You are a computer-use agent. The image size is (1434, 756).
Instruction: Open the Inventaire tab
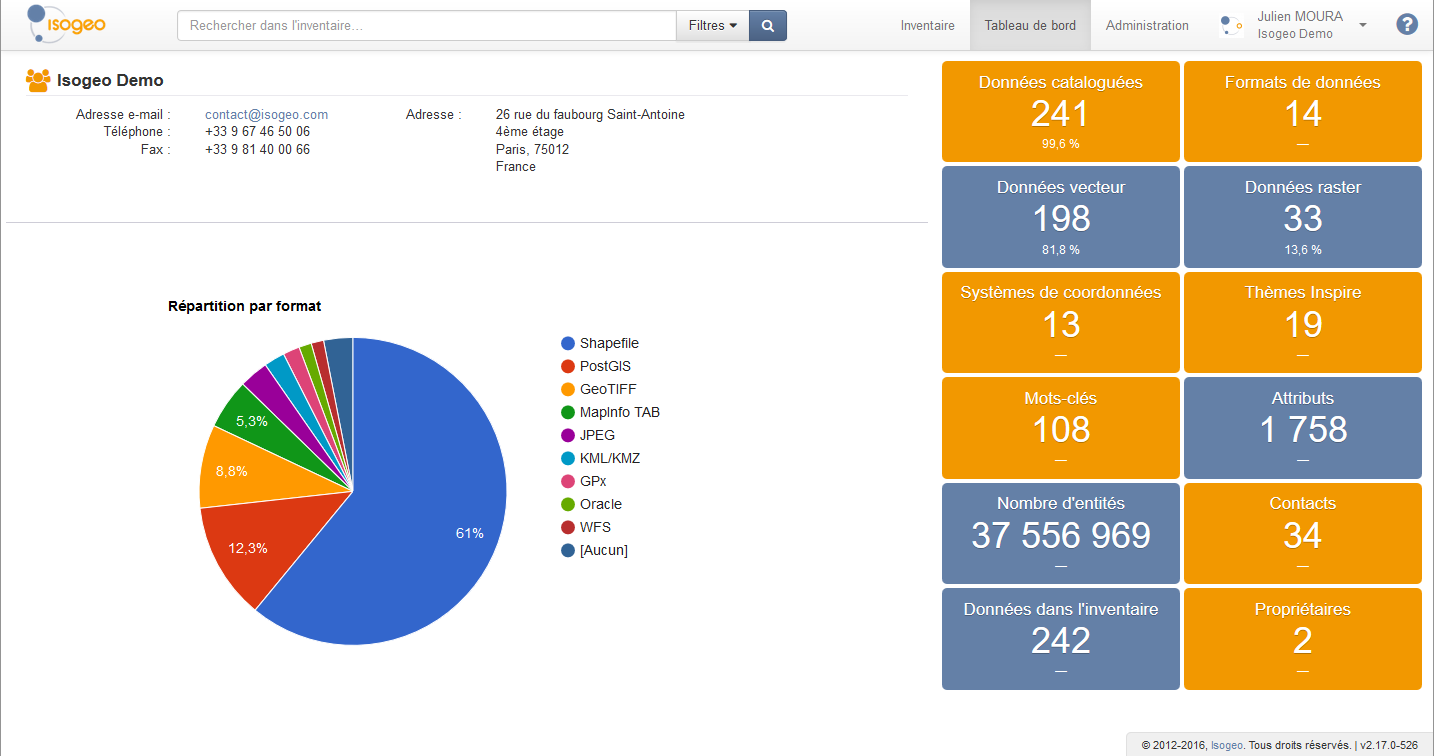927,26
